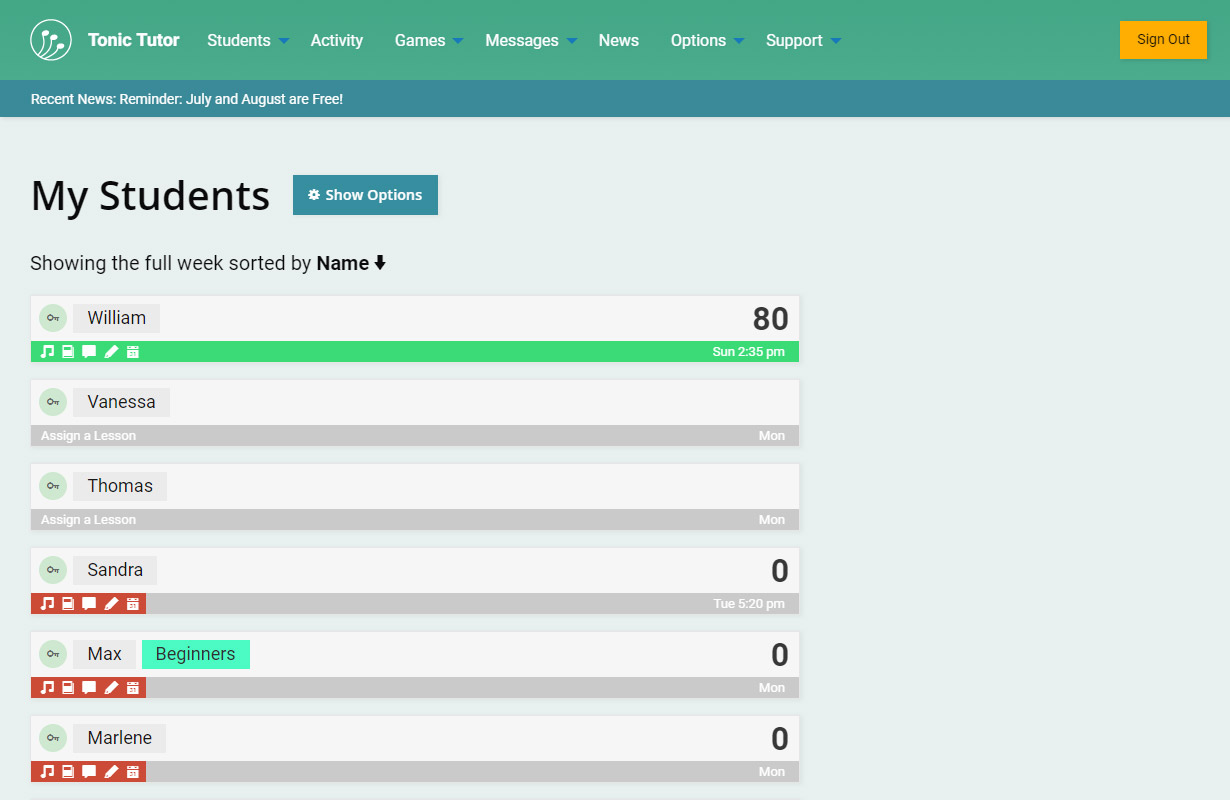
Task: Click the Show Options button
Action: pos(365,195)
